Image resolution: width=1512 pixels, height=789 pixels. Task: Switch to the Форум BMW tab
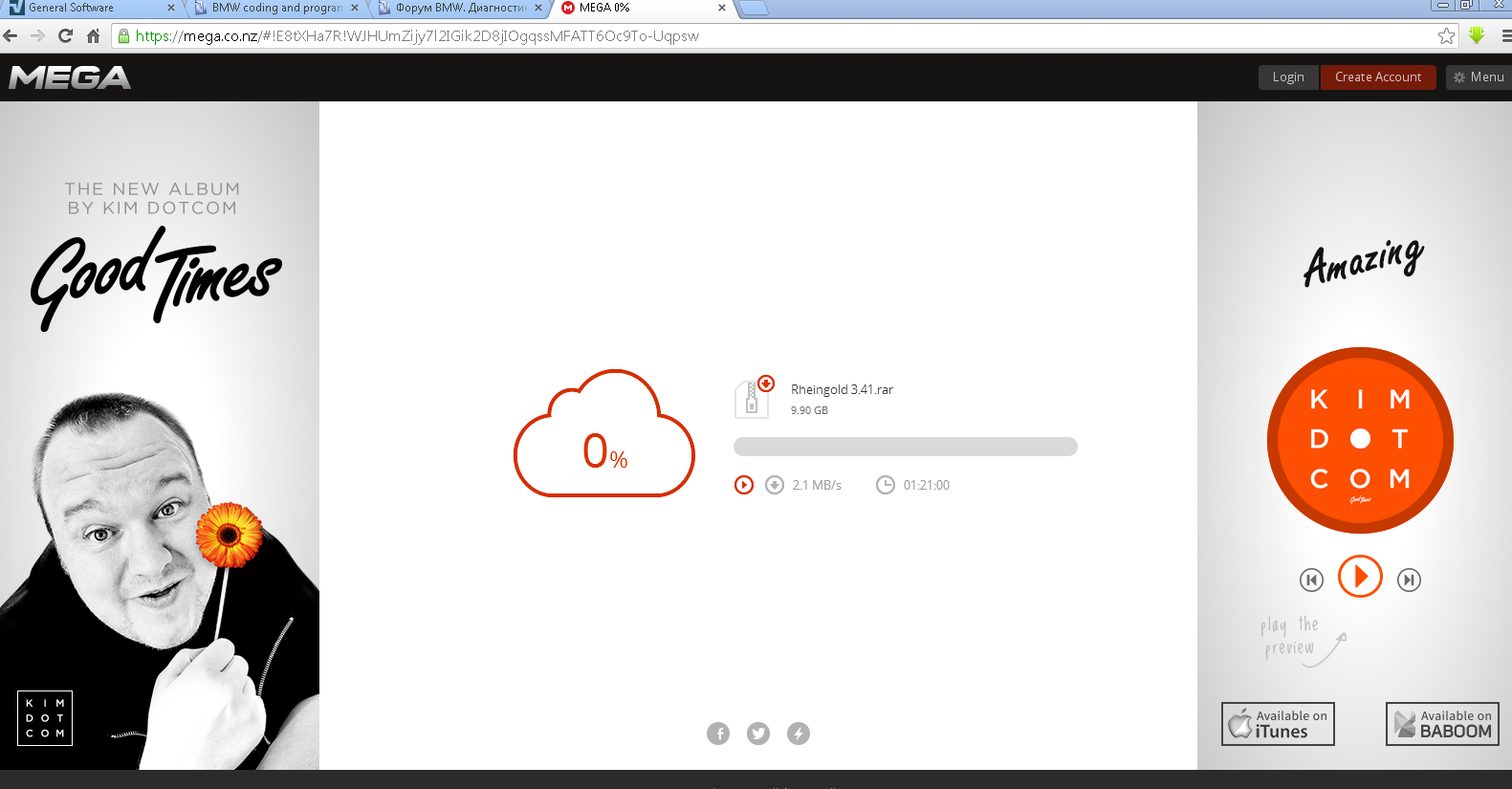click(x=459, y=8)
